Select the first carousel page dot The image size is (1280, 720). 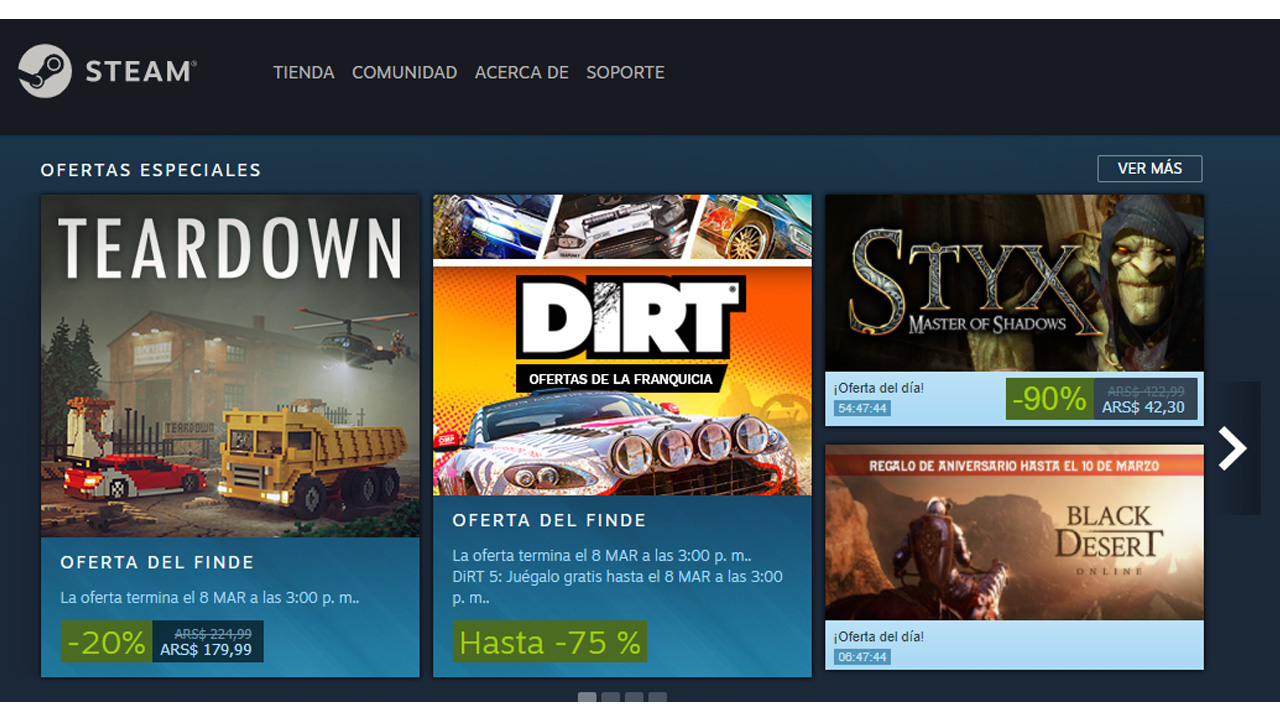tap(587, 698)
